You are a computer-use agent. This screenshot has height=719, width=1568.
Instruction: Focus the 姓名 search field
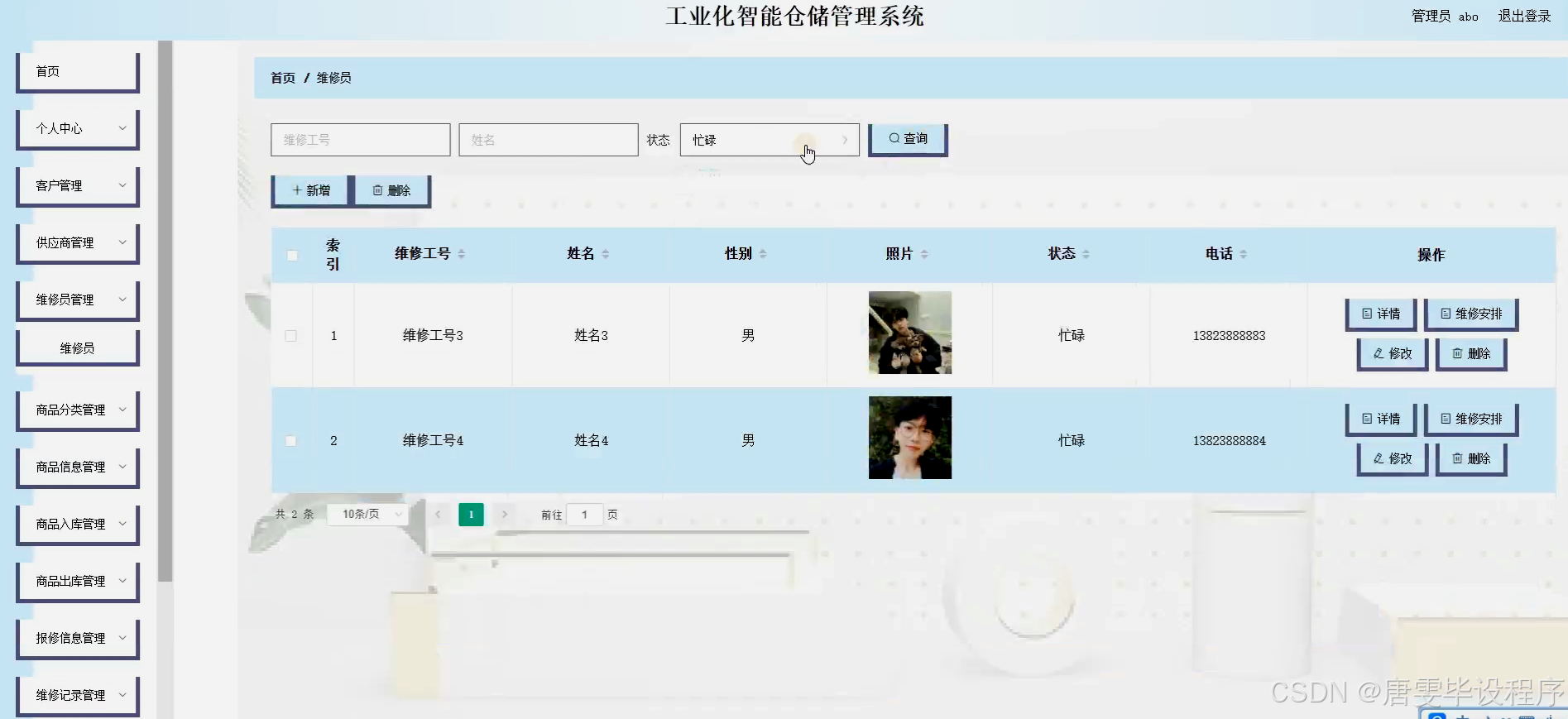(x=549, y=140)
